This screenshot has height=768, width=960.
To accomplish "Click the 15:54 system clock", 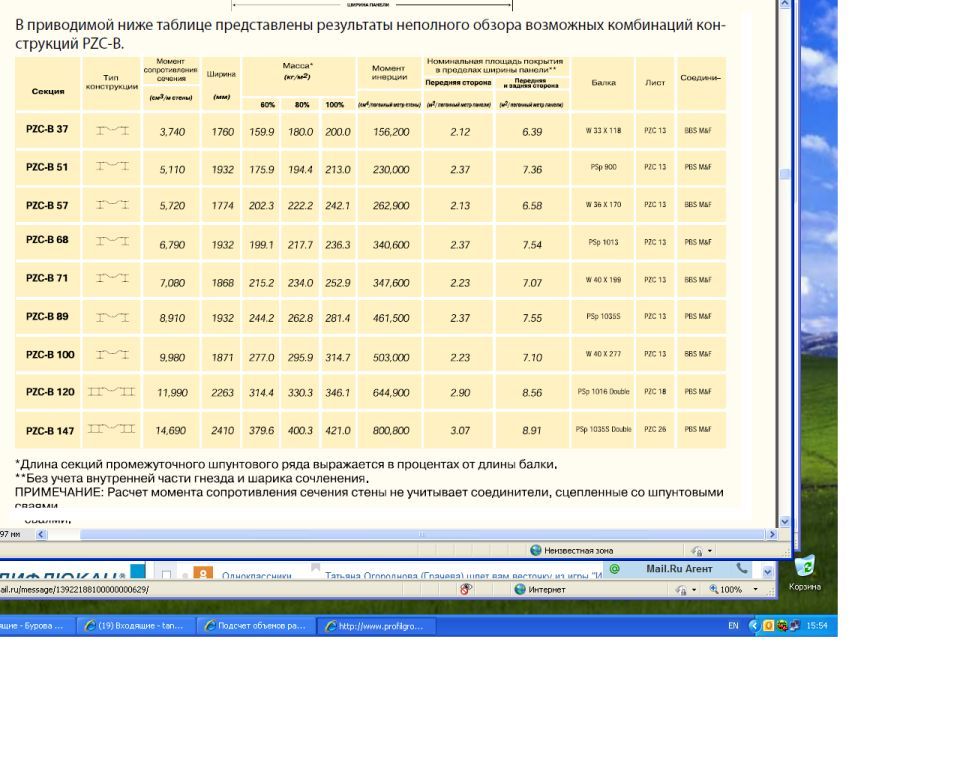I will [x=817, y=626].
